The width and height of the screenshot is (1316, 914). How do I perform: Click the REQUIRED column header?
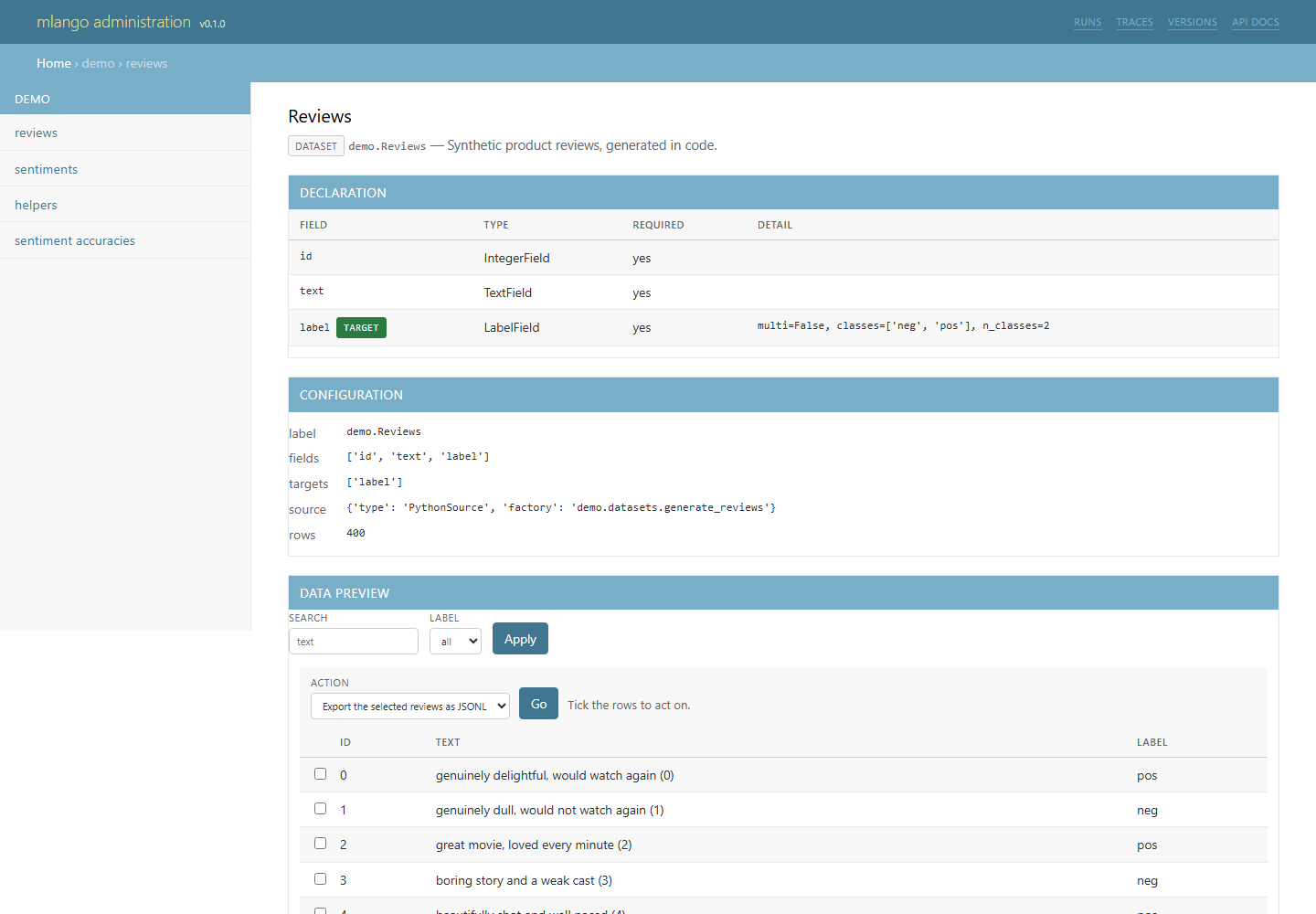(x=658, y=225)
